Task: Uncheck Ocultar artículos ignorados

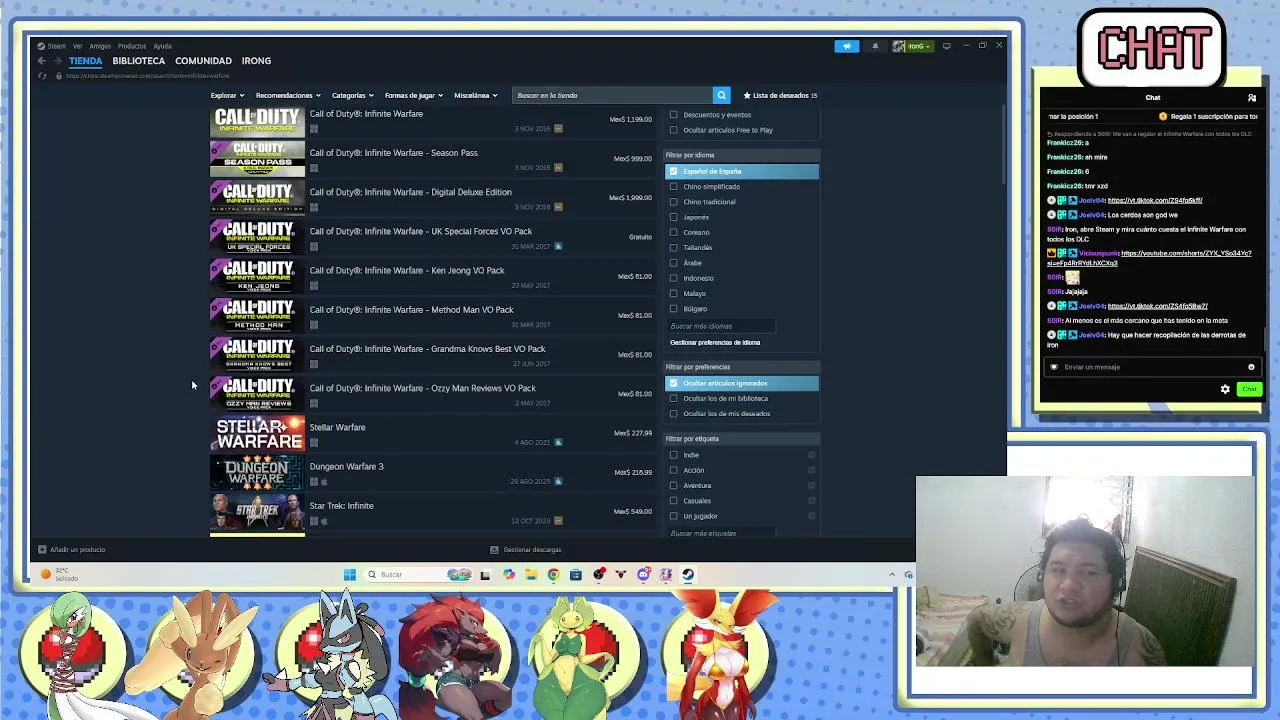Action: (x=673, y=383)
